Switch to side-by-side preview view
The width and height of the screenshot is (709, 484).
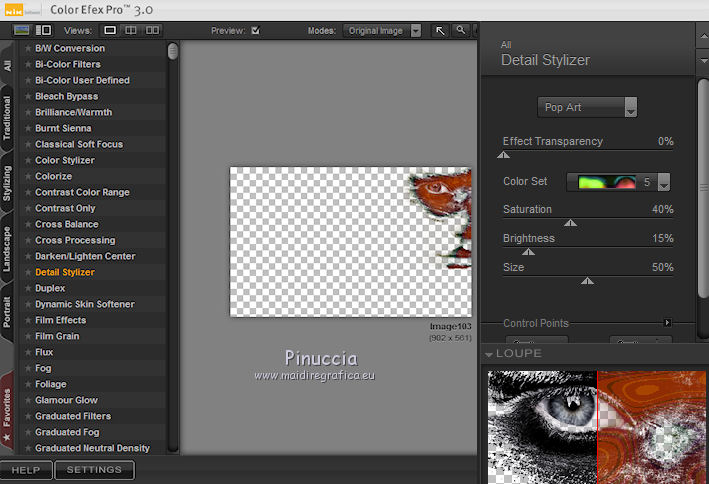(152, 30)
